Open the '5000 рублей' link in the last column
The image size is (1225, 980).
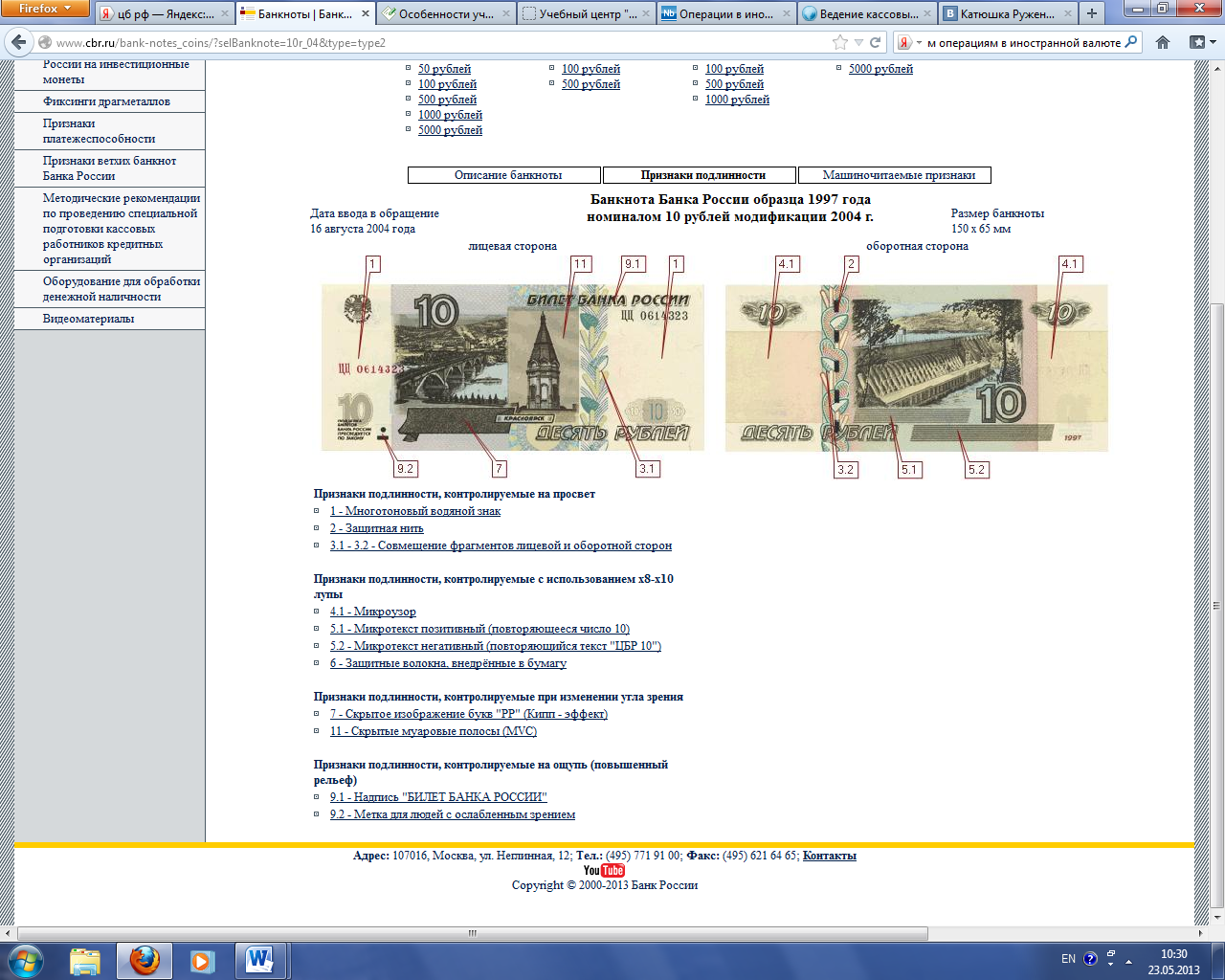[880, 69]
